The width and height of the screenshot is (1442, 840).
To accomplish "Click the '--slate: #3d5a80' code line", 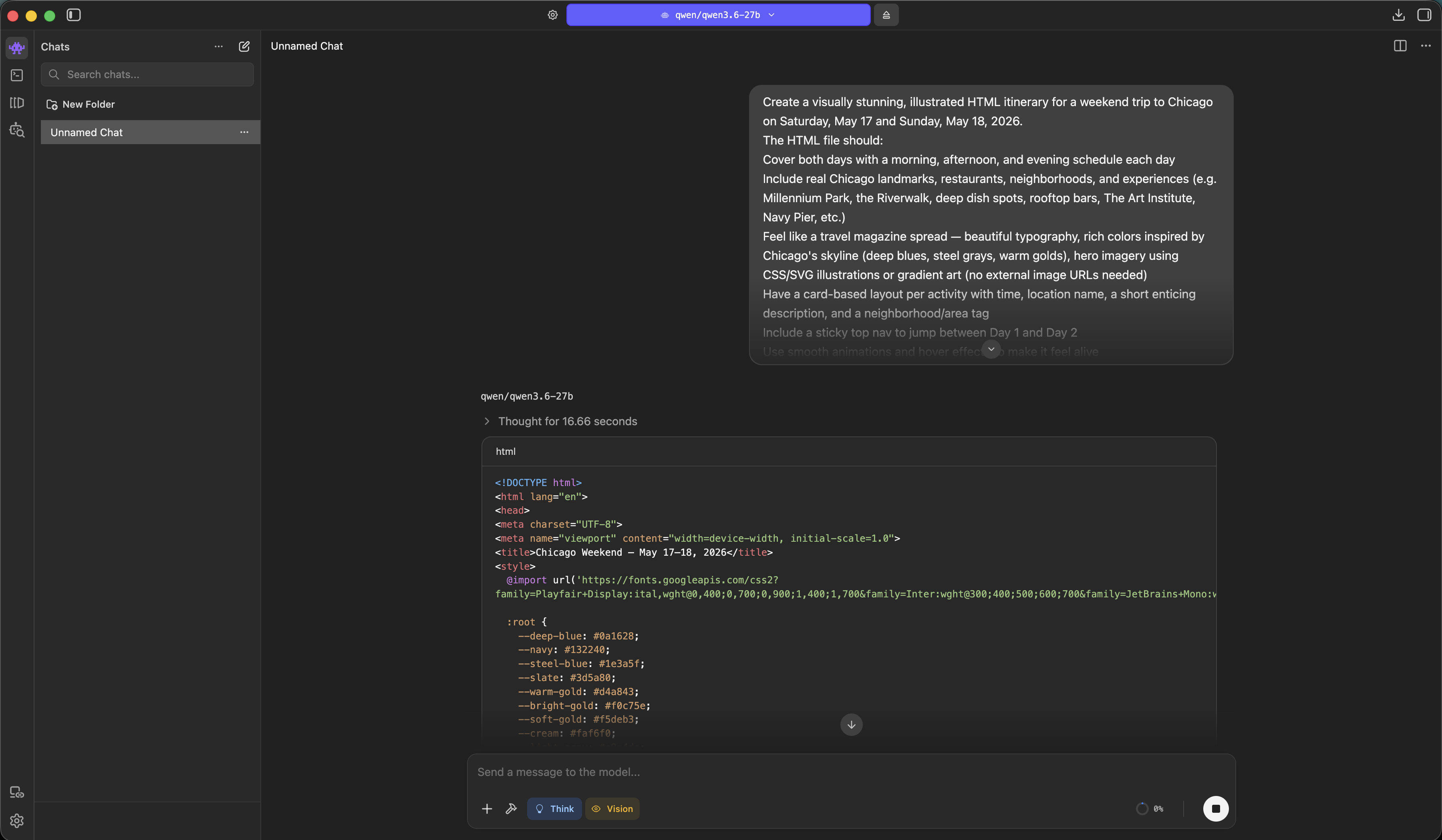I will coord(566,677).
